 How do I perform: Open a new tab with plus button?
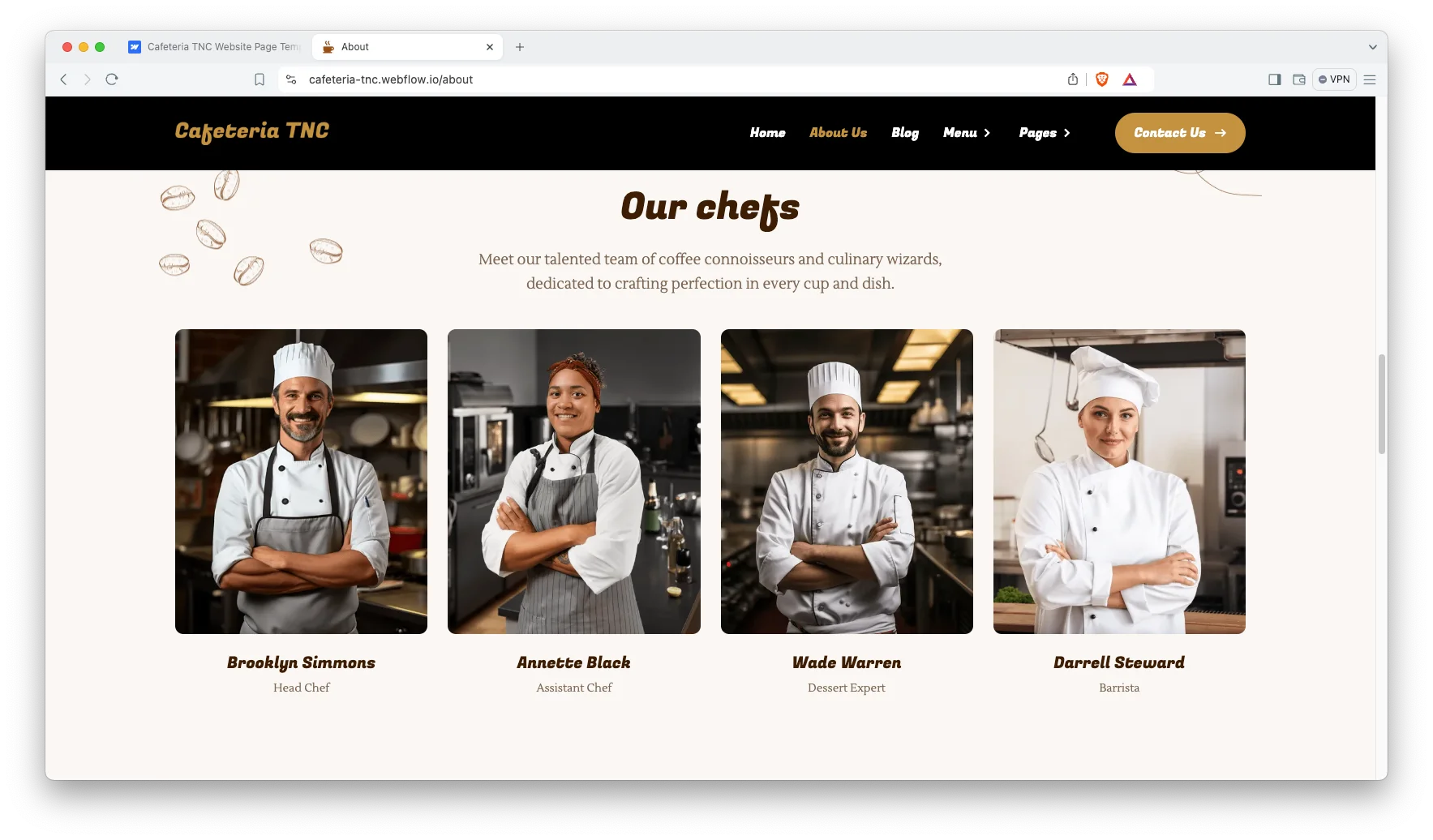click(520, 47)
